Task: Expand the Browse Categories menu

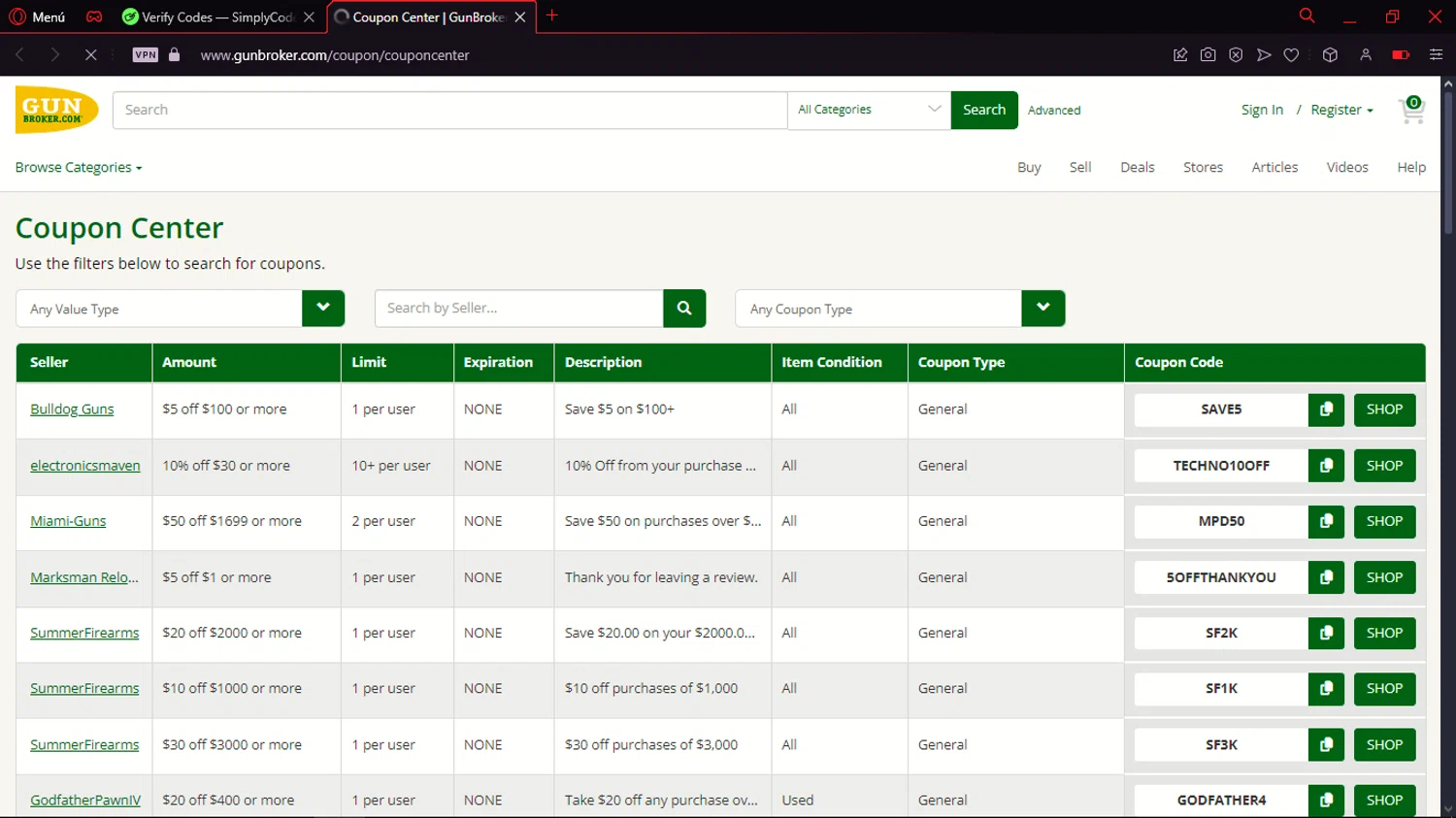Action: [79, 168]
